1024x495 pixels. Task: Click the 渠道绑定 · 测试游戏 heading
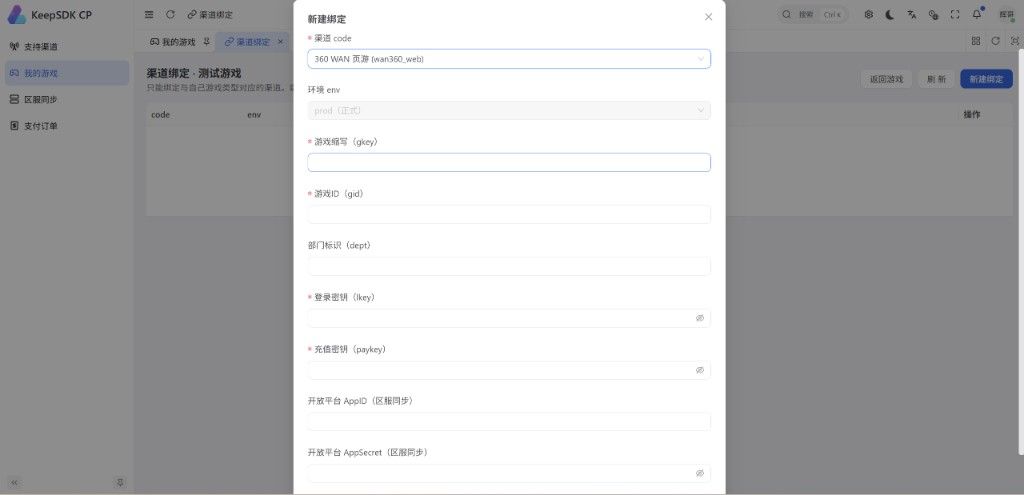(194, 73)
